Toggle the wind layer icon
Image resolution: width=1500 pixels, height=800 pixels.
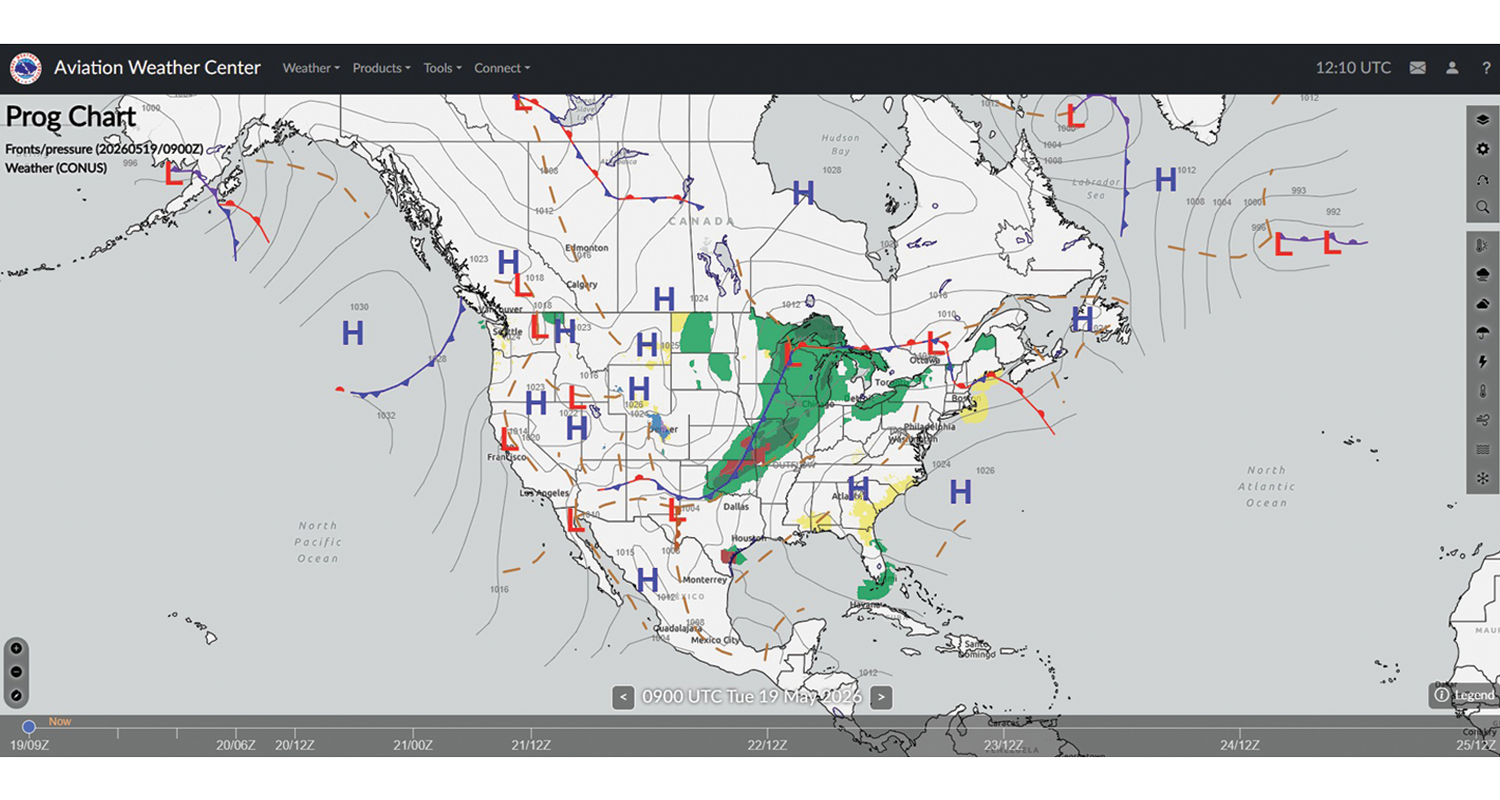tap(1483, 420)
